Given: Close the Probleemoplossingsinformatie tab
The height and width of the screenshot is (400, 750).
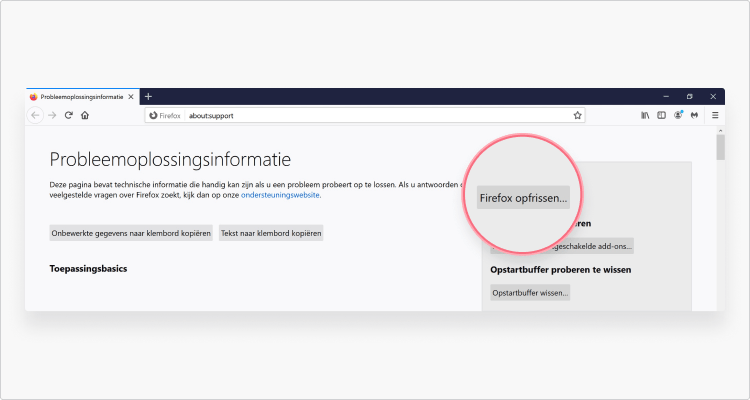Looking at the screenshot, I should pyautogui.click(x=131, y=97).
